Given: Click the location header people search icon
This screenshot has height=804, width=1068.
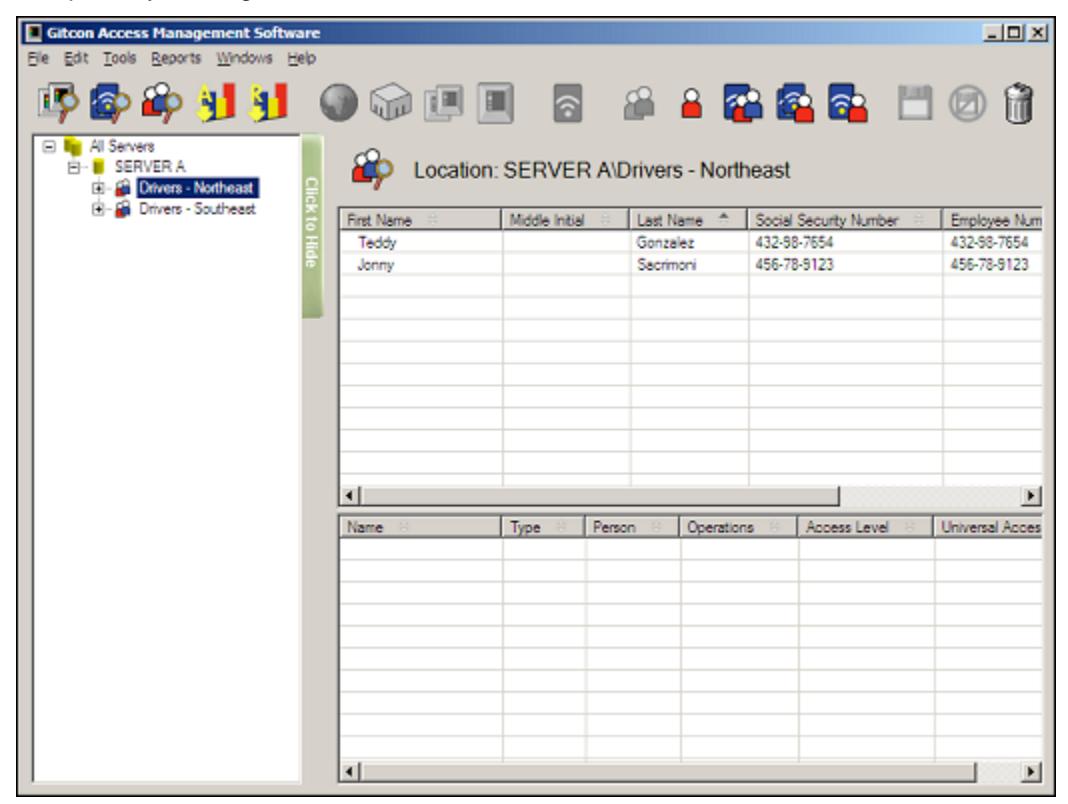Looking at the screenshot, I should pos(372,169).
